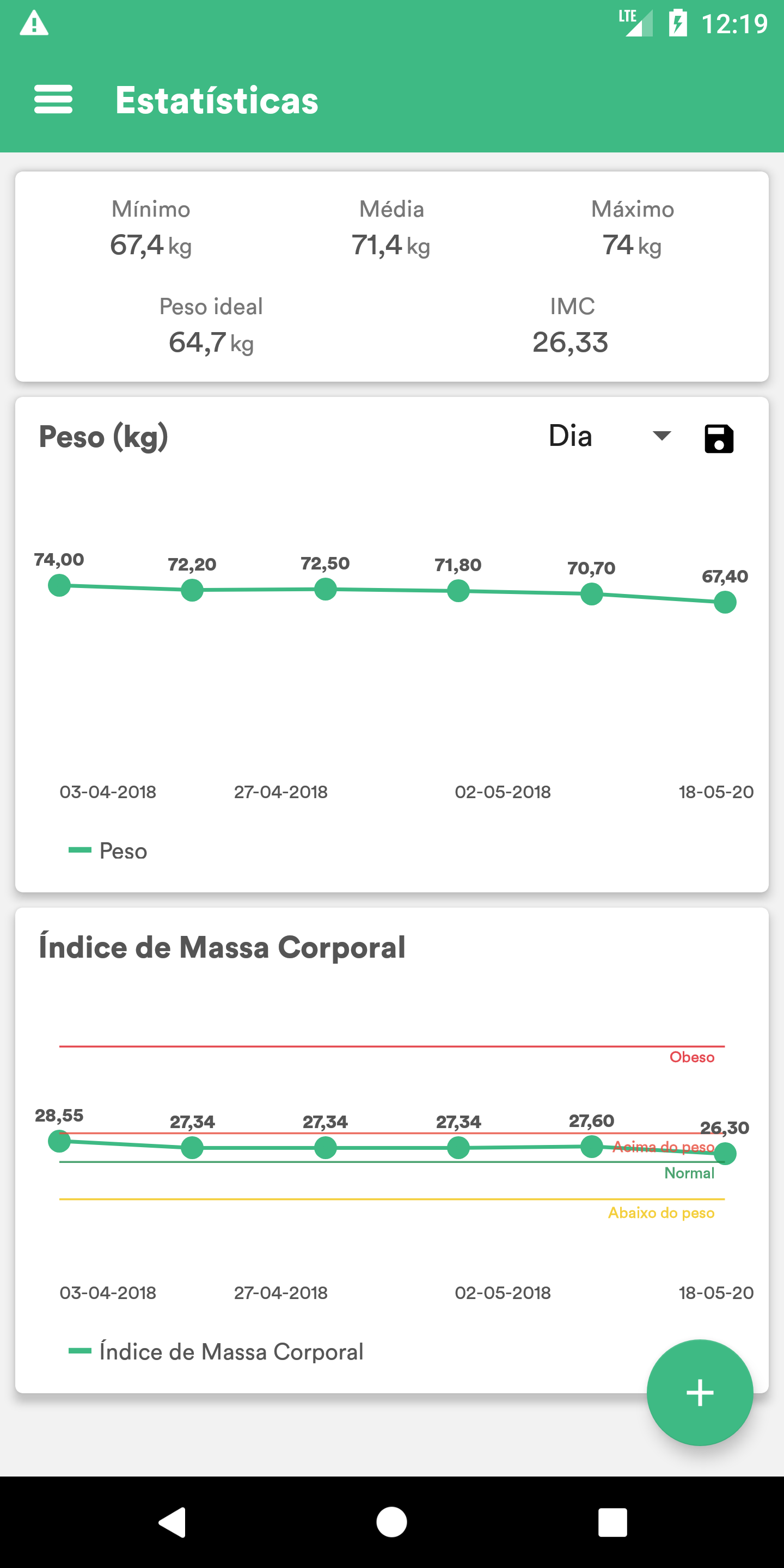Toggle the Índice de Massa Corporal legend
The image size is (784, 1568).
(216, 1351)
